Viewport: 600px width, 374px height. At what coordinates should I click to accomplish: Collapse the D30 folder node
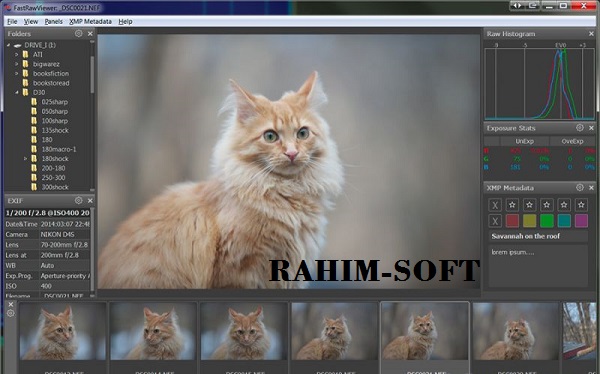pyautogui.click(x=16, y=92)
